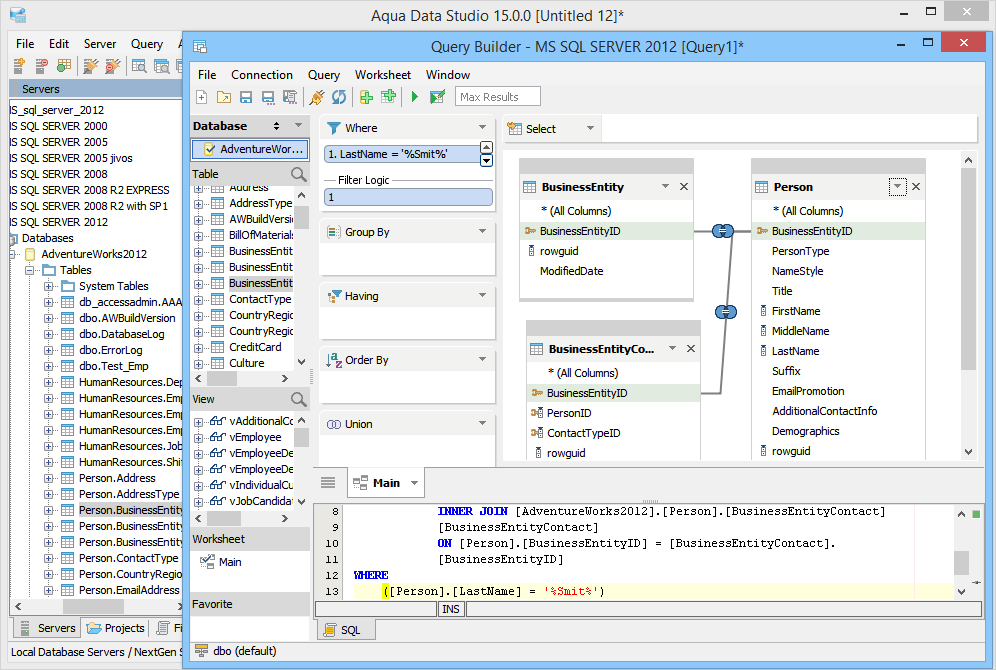996x670 pixels.
Task: Click Max Results input field
Action: pyautogui.click(x=498, y=97)
